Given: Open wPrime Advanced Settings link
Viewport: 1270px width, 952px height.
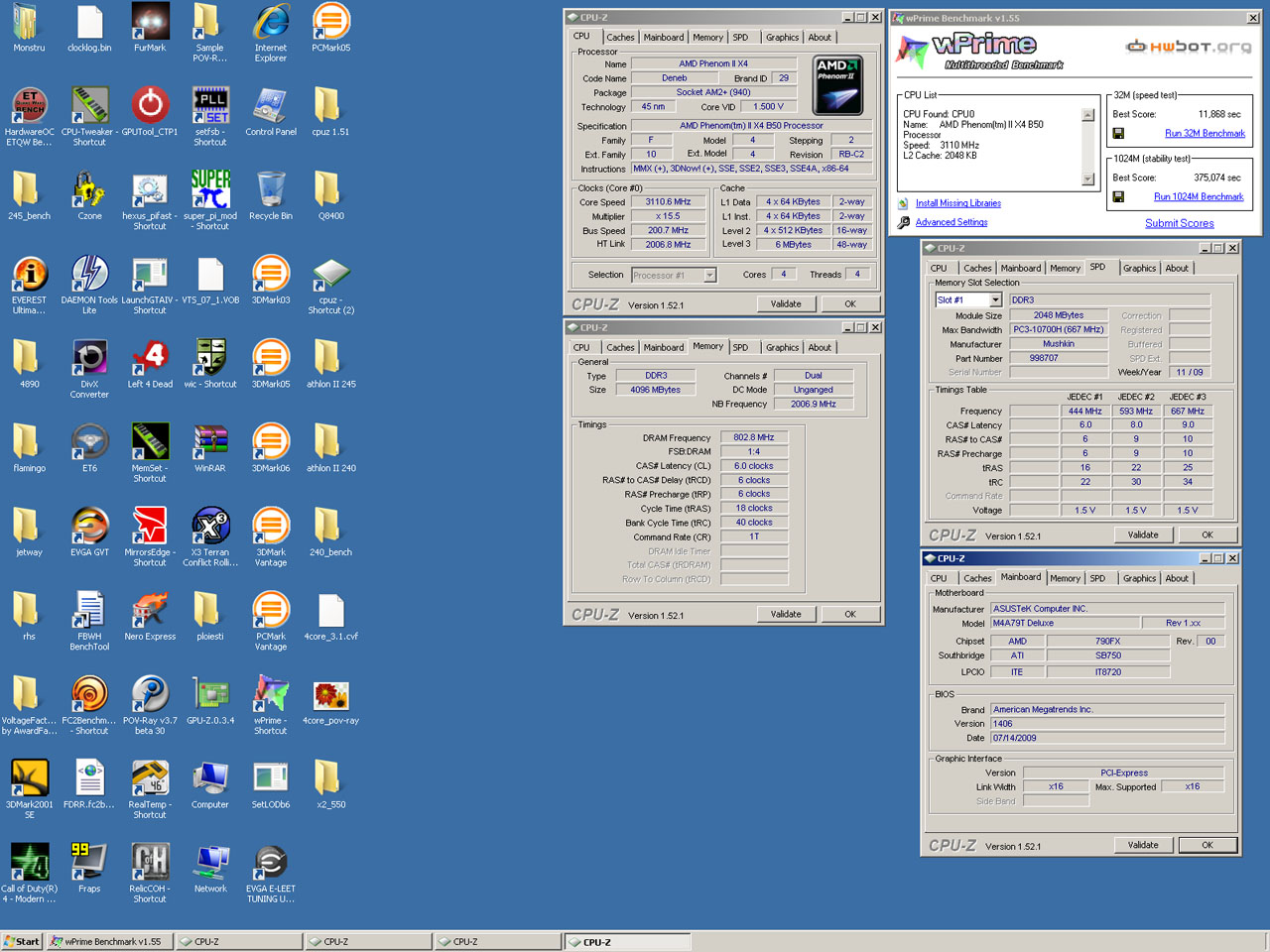Looking at the screenshot, I should (952, 222).
